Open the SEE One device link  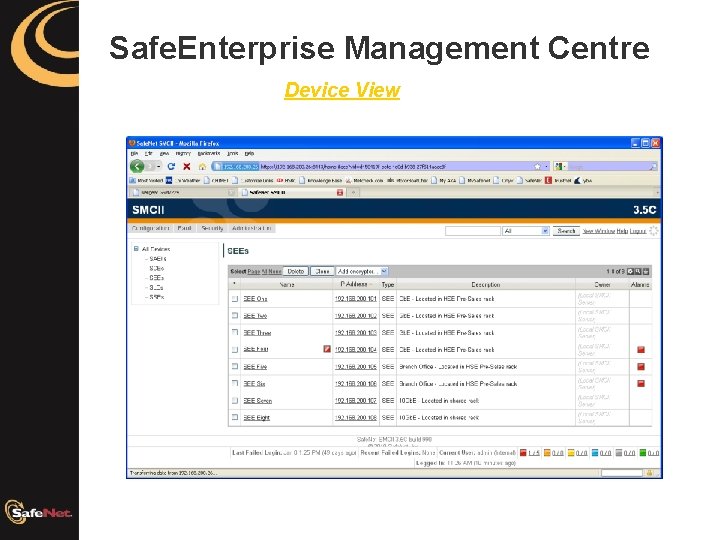255,298
